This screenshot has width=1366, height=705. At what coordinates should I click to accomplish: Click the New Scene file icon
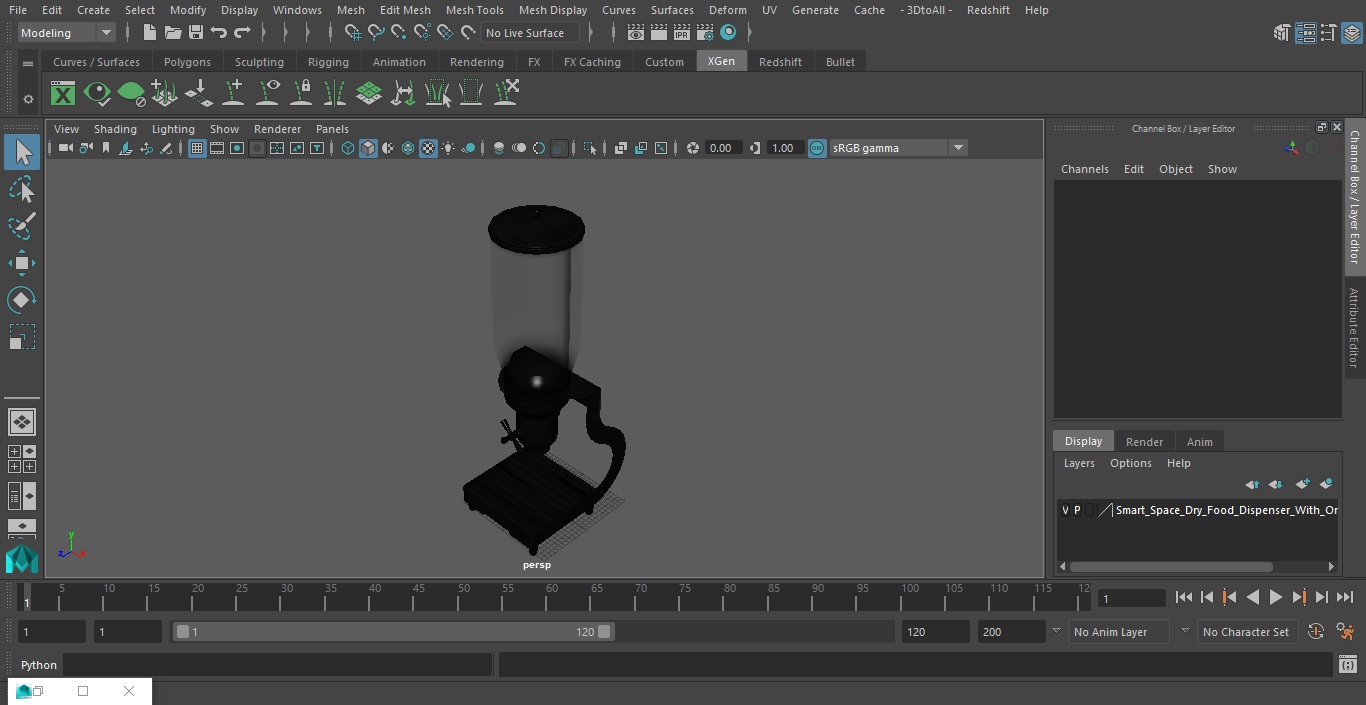(149, 33)
